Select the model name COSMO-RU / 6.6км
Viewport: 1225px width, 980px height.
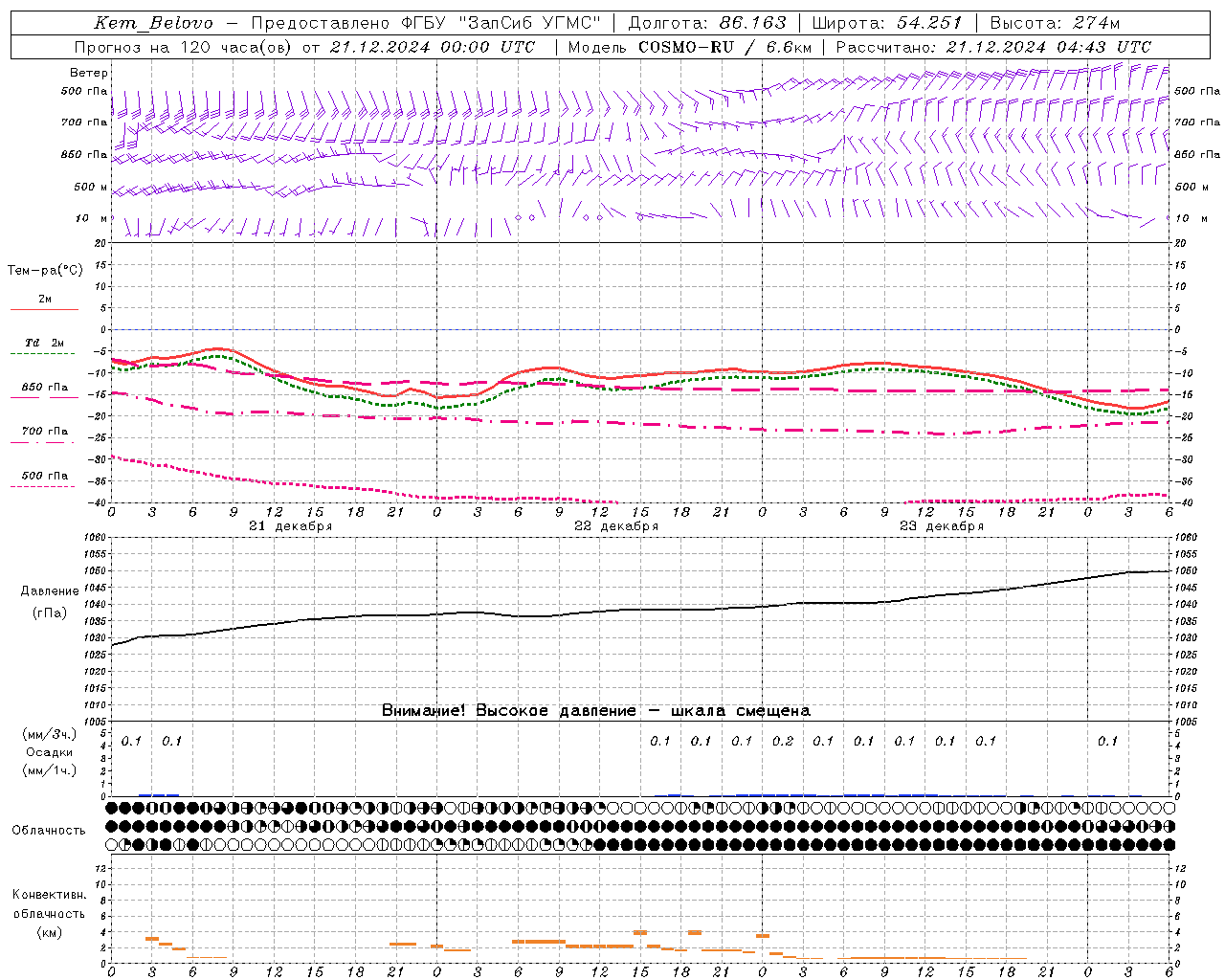tap(724, 47)
